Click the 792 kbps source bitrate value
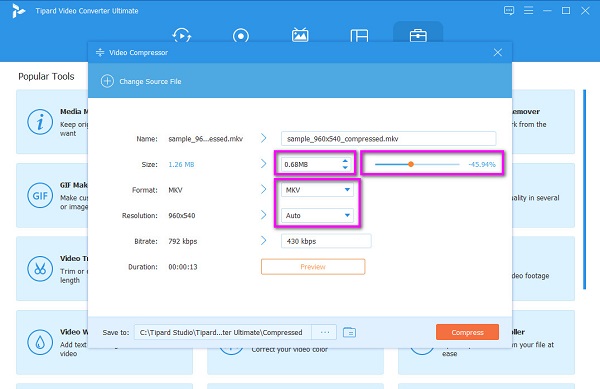600x389 pixels. 183,241
